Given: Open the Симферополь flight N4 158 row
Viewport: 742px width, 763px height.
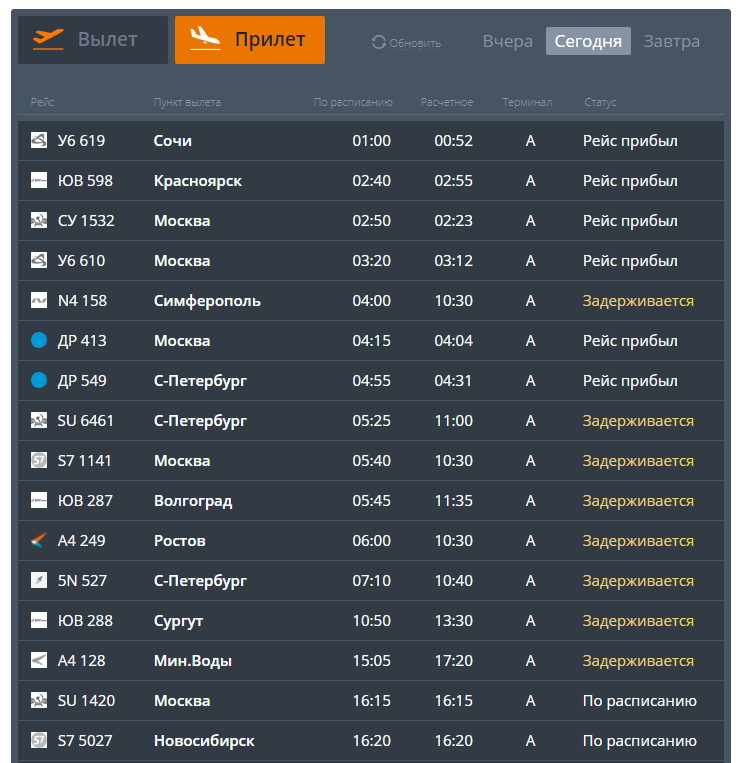Looking at the screenshot, I should click(207, 301).
